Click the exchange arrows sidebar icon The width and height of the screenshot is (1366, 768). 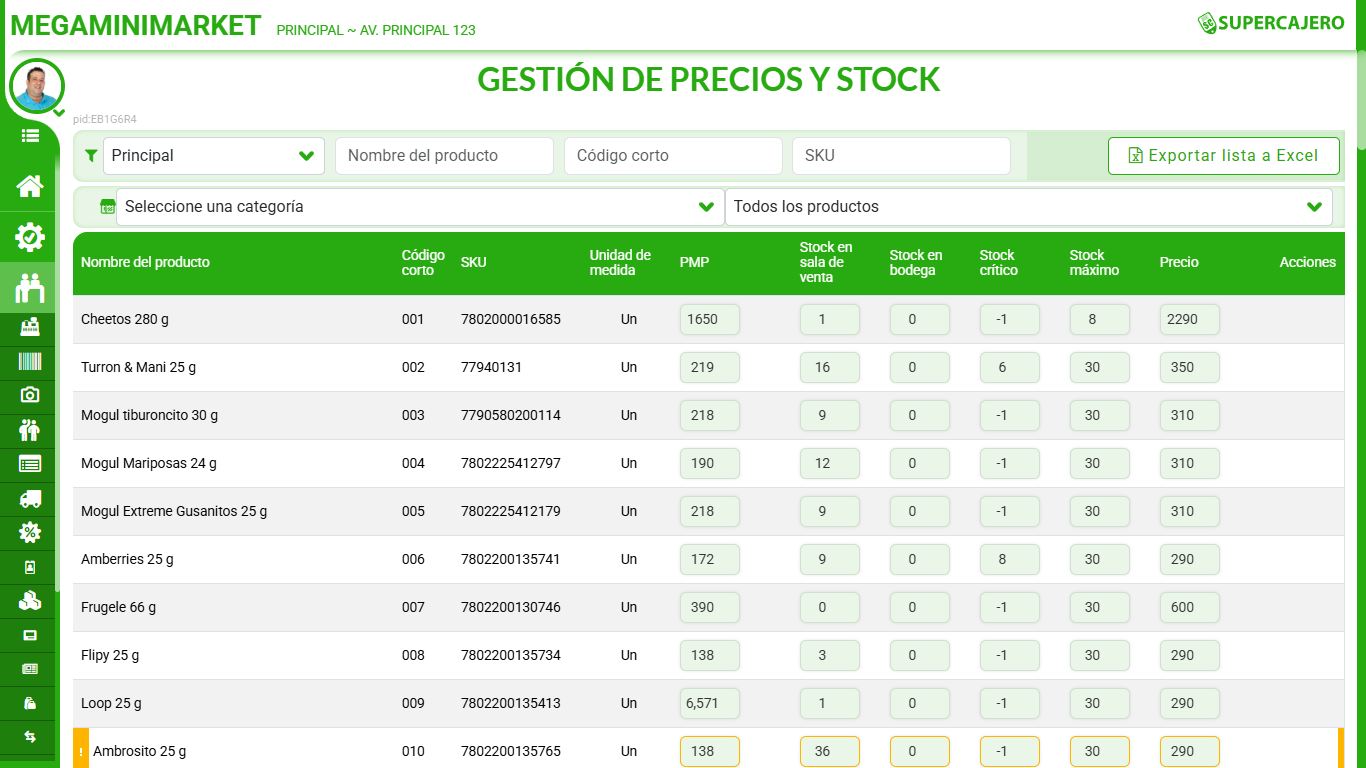coord(30,736)
